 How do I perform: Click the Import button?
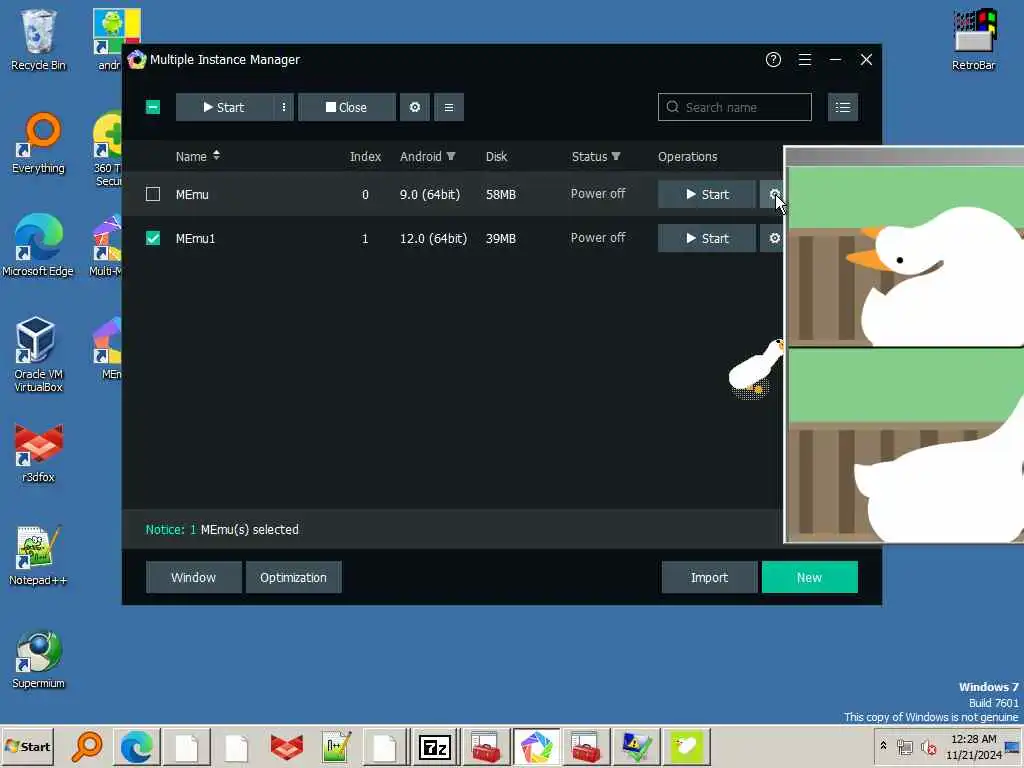click(709, 577)
